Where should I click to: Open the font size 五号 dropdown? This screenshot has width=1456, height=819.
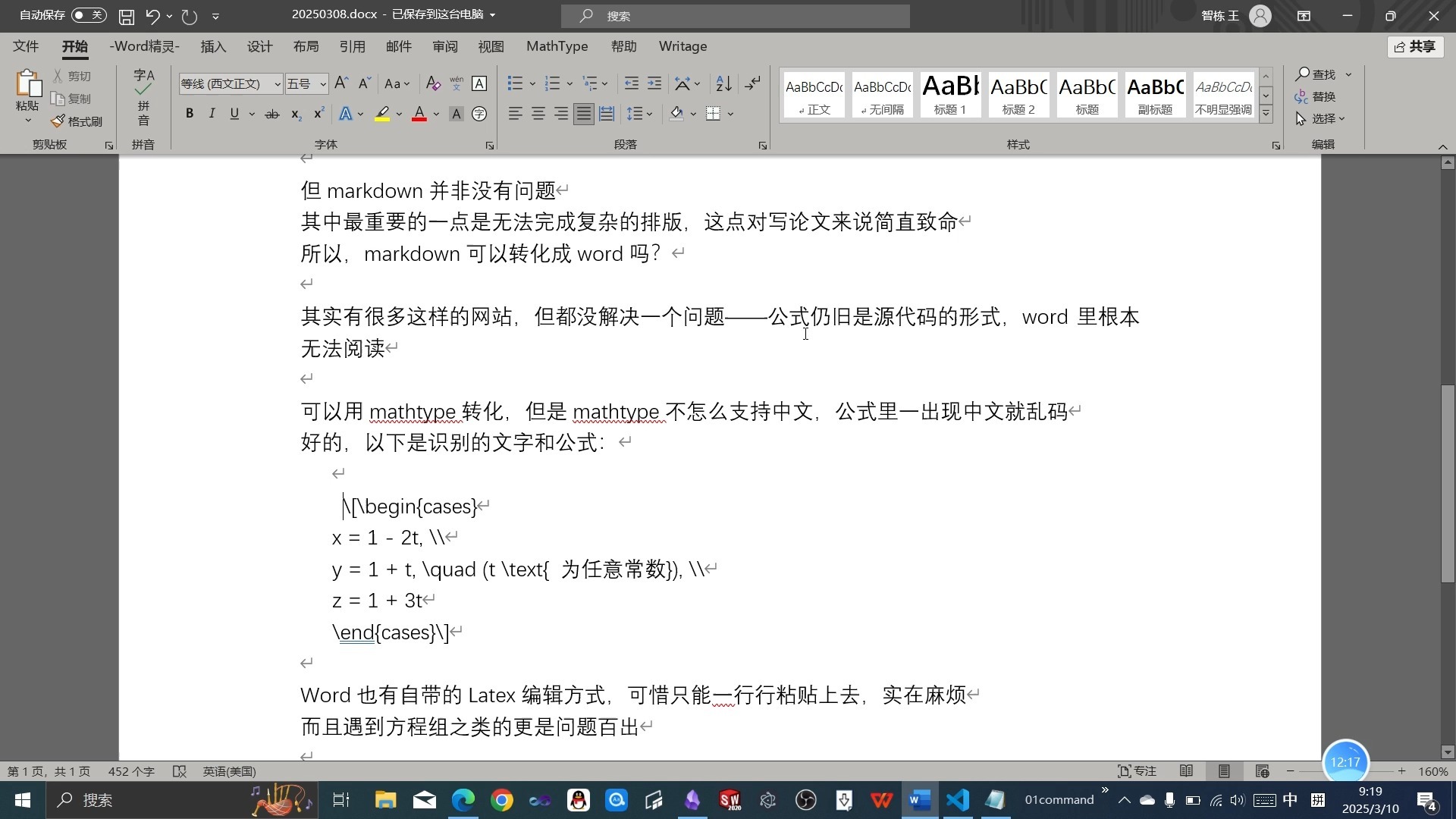point(322,84)
